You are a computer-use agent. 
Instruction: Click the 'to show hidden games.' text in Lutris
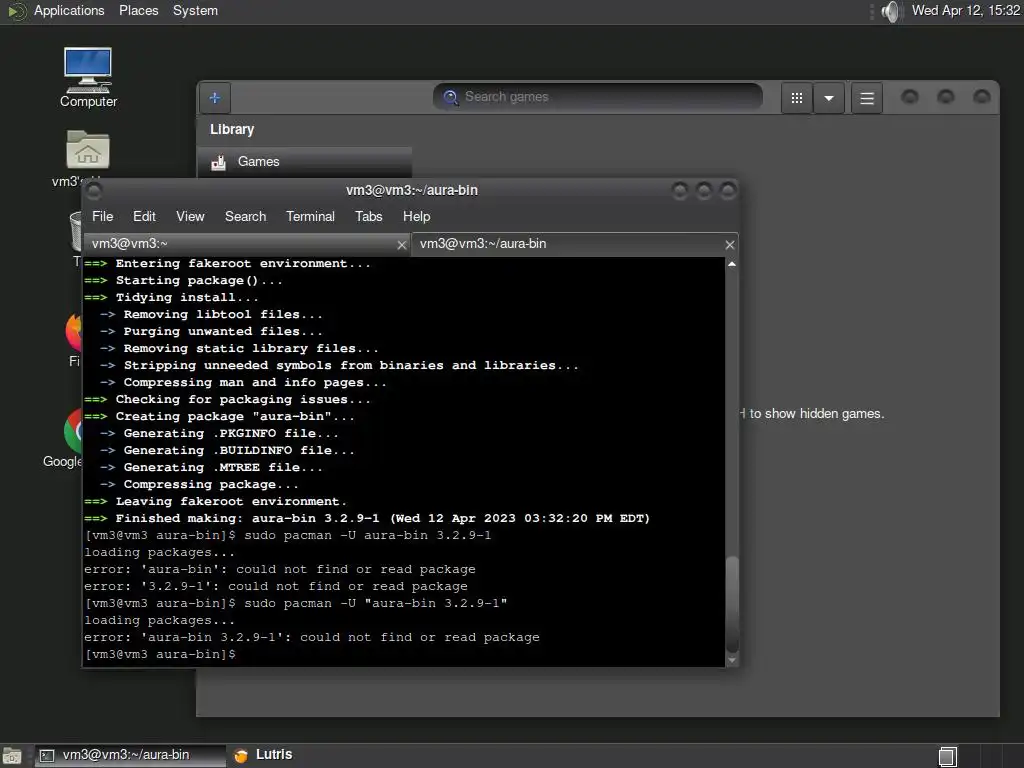[x=817, y=413]
